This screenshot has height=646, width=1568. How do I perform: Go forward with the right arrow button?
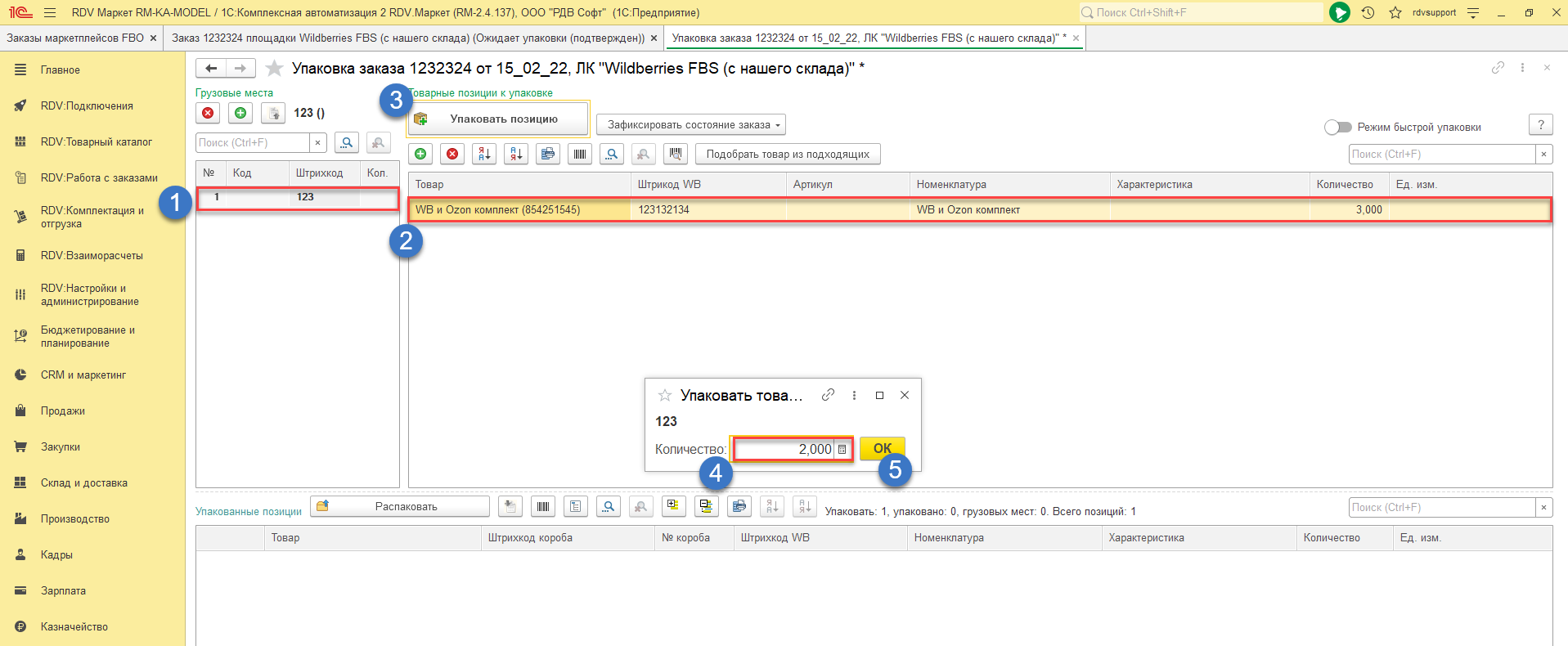240,69
